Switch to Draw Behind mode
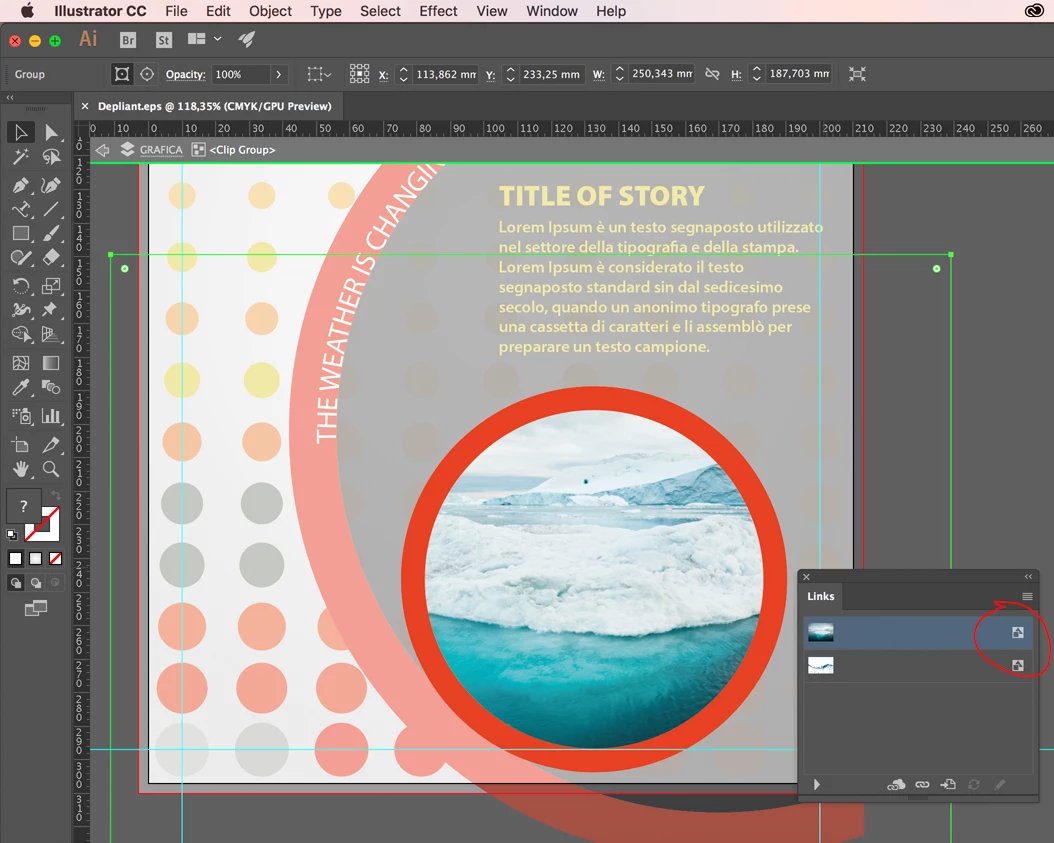 pos(36,583)
